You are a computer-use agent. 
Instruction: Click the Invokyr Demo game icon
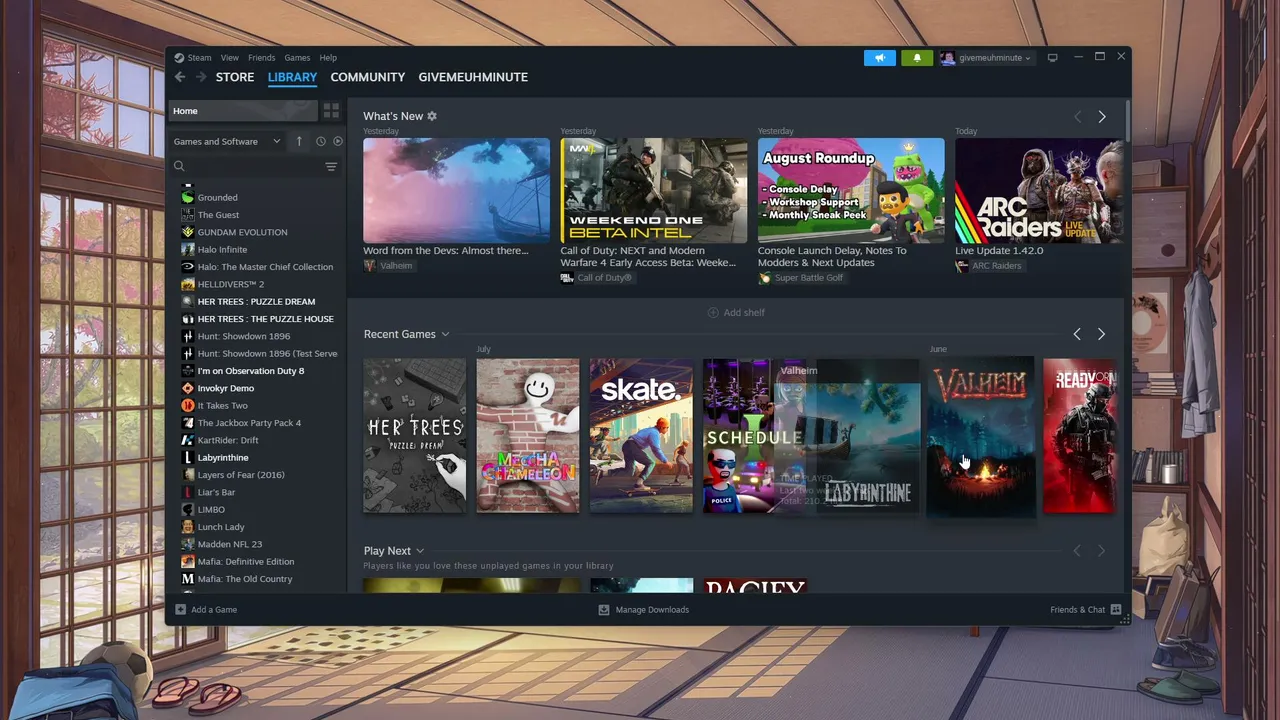pyautogui.click(x=187, y=388)
